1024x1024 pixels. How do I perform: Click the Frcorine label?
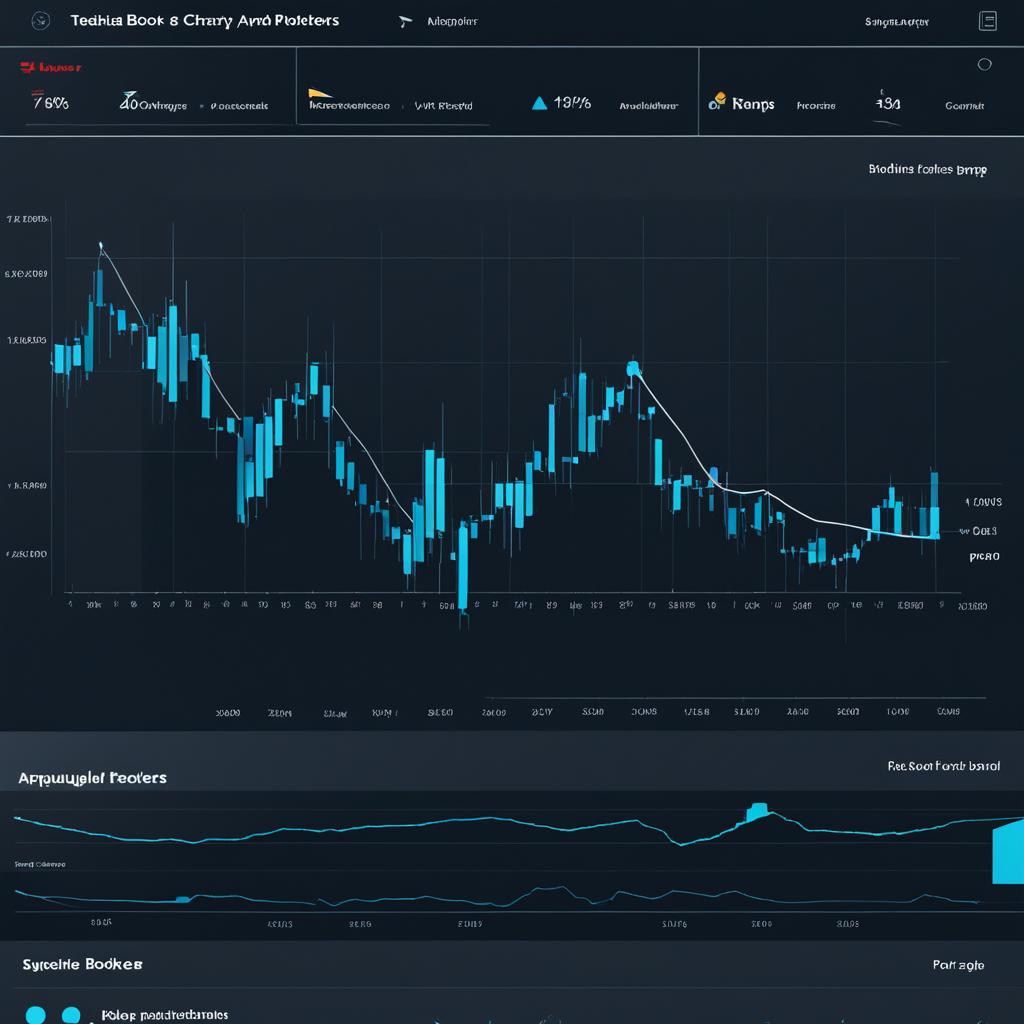tap(816, 106)
